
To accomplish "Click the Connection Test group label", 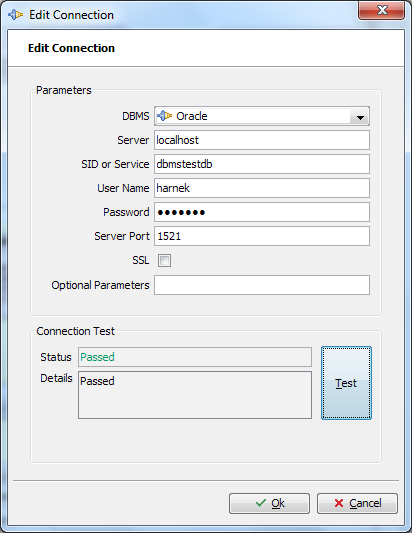I will tap(75, 331).
